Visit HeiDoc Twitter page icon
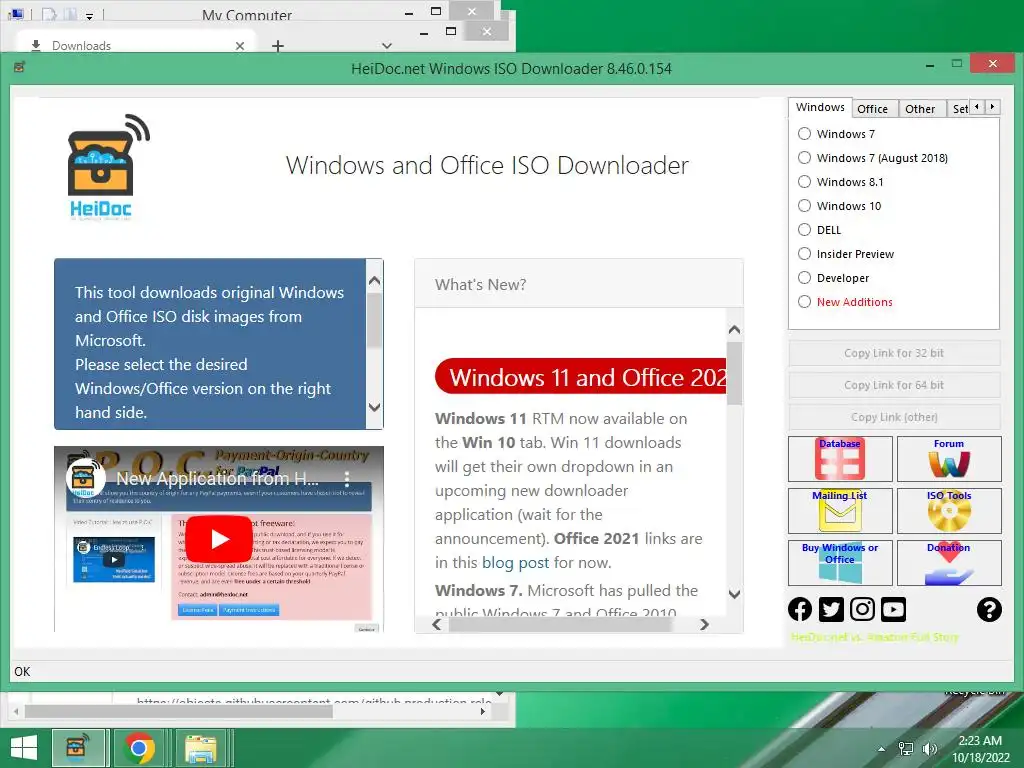This screenshot has width=1024, height=768. pos(831,609)
